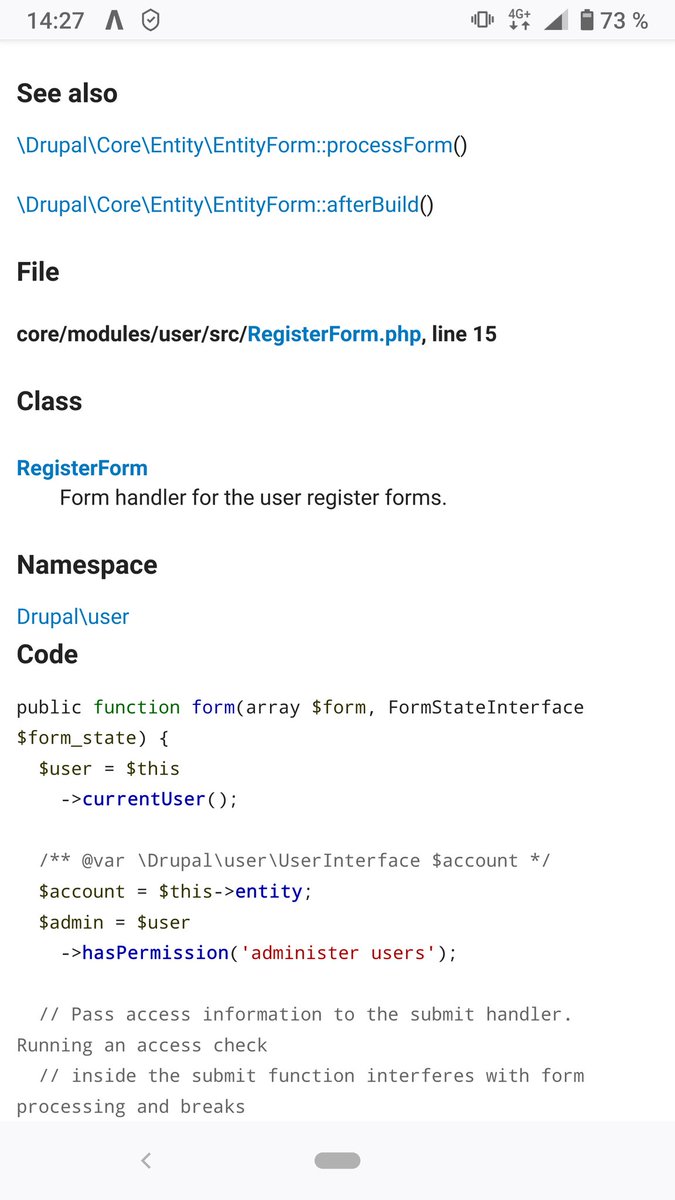Image resolution: width=675 pixels, height=1200 pixels.
Task: Select the 'inside the submit function' comment
Action: point(311,1076)
